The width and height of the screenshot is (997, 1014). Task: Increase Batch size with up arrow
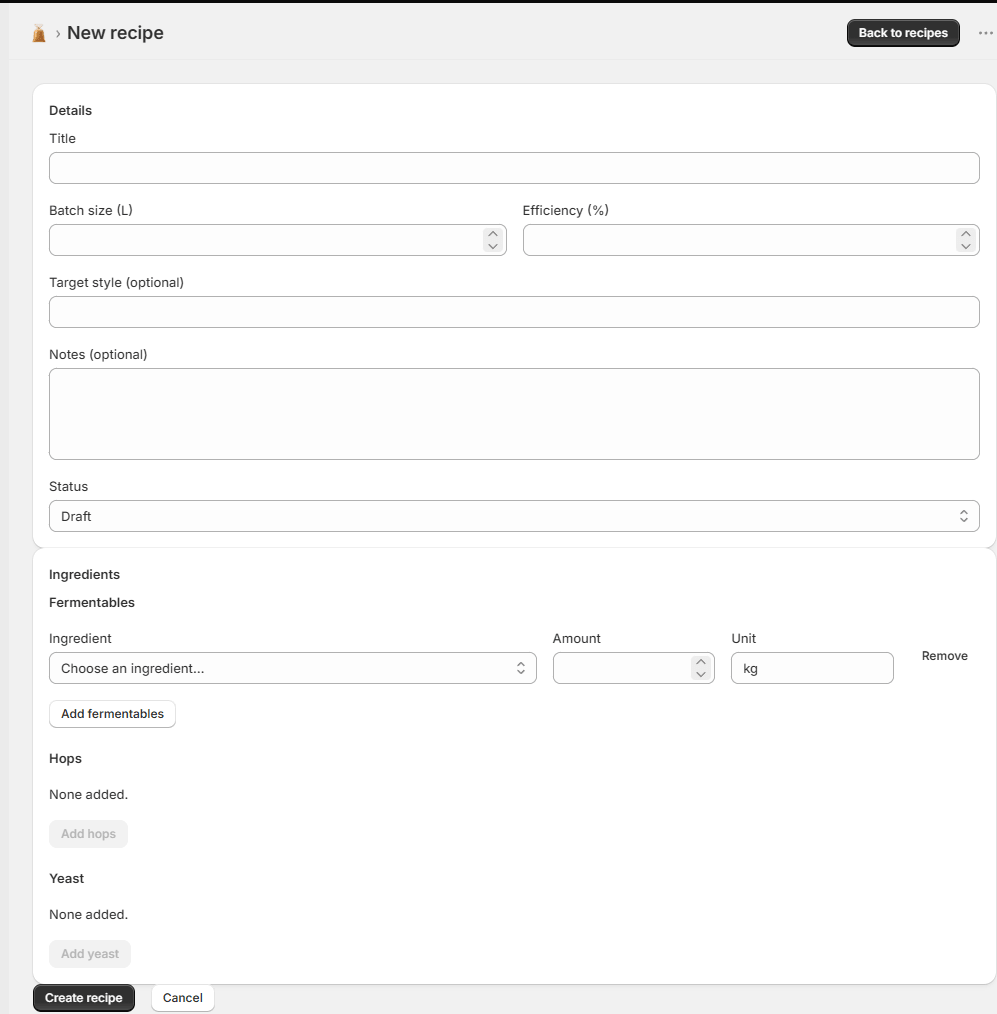[x=493, y=234]
